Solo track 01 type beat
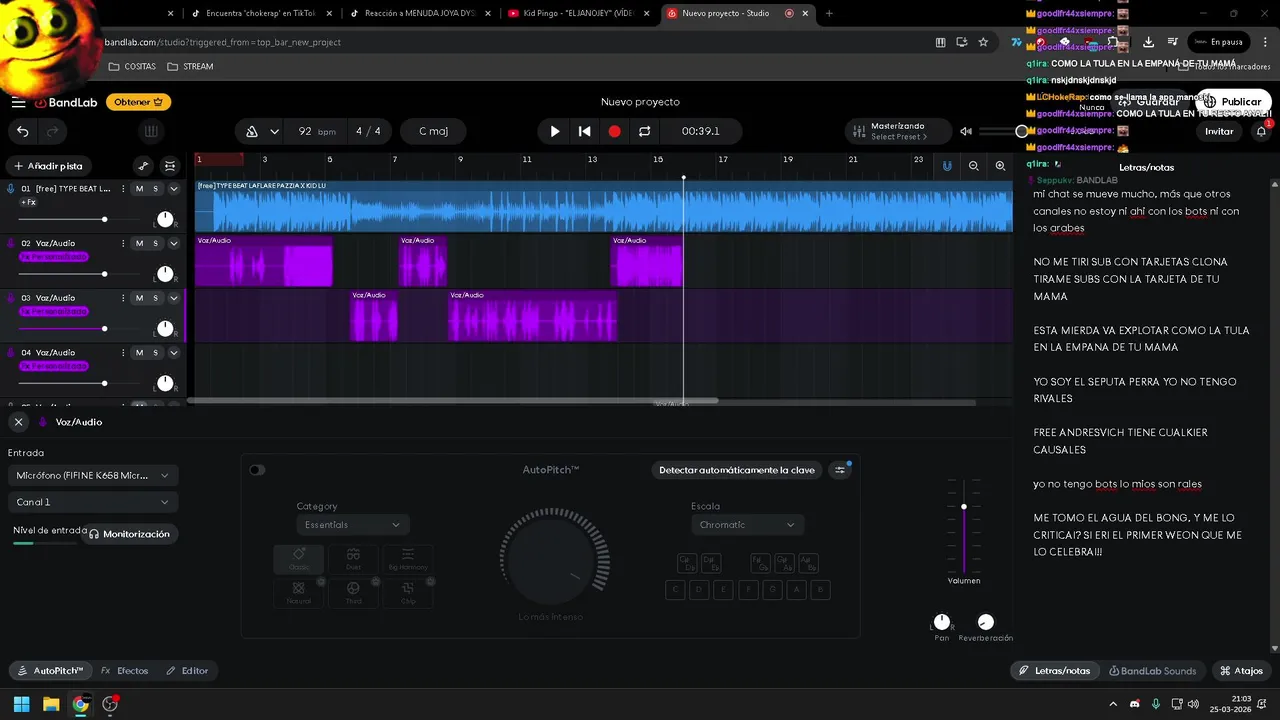This screenshot has width=1280, height=720. (x=156, y=189)
